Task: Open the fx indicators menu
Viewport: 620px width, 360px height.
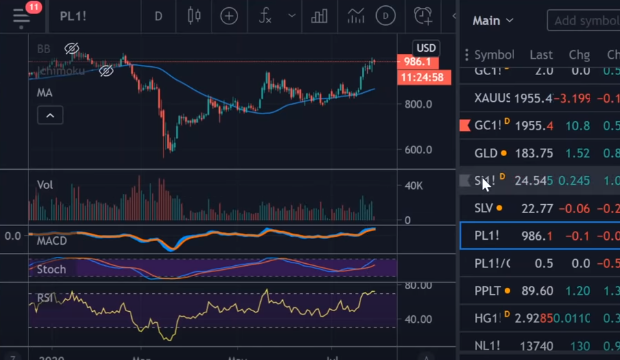Action: coord(265,16)
